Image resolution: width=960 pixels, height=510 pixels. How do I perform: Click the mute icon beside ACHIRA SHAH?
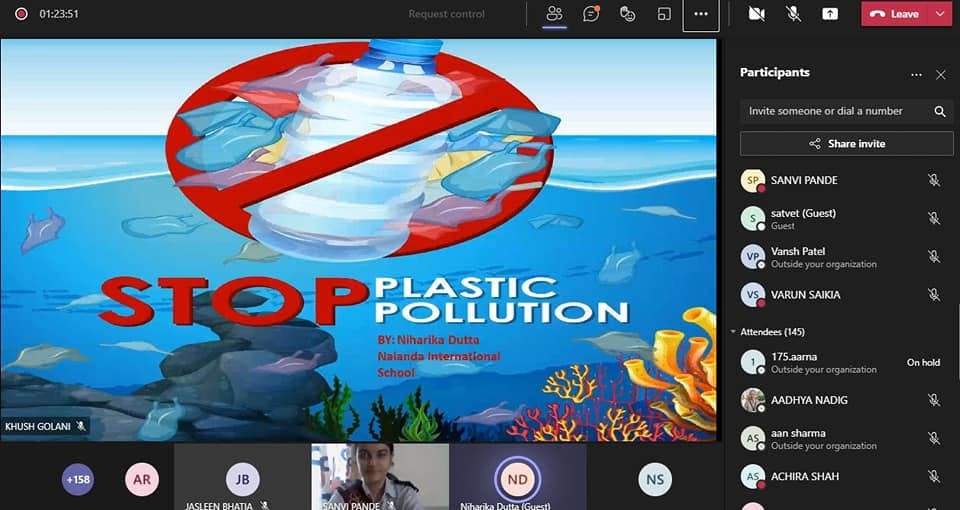point(934,476)
